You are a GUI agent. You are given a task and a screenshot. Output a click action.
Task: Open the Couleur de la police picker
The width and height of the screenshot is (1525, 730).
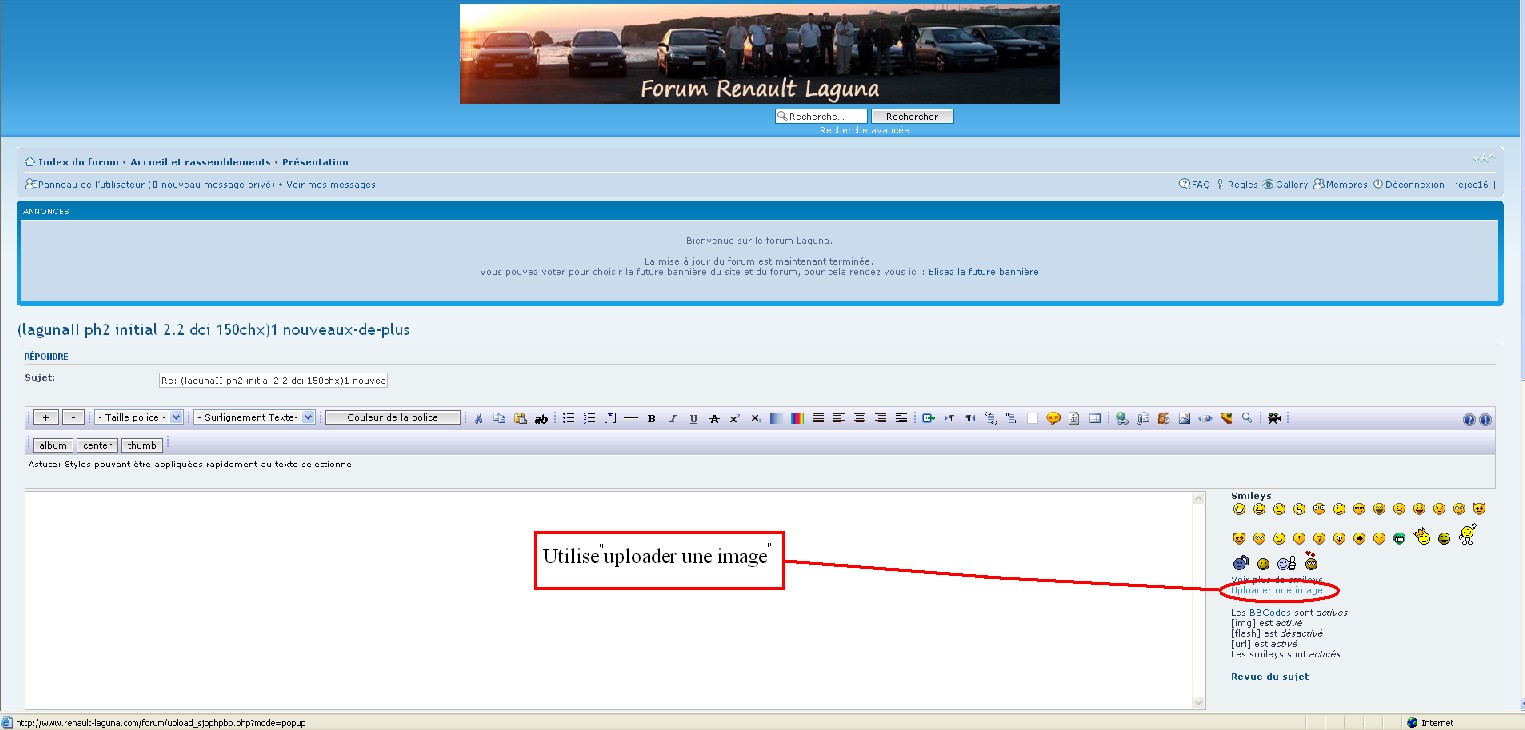(393, 418)
